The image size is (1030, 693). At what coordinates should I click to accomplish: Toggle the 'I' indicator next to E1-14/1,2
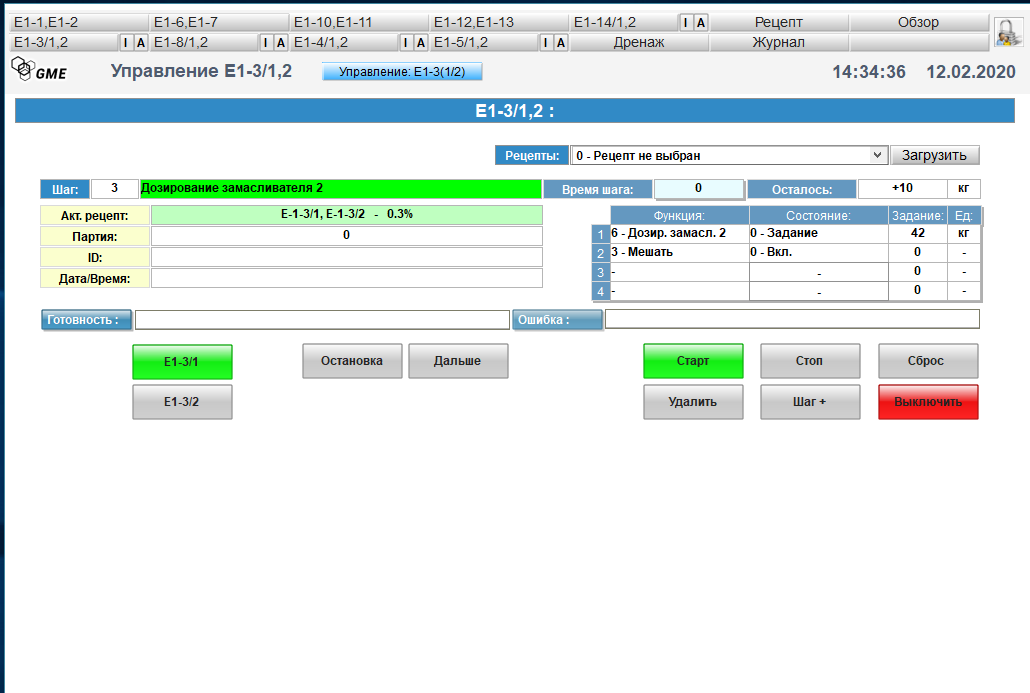tap(687, 22)
